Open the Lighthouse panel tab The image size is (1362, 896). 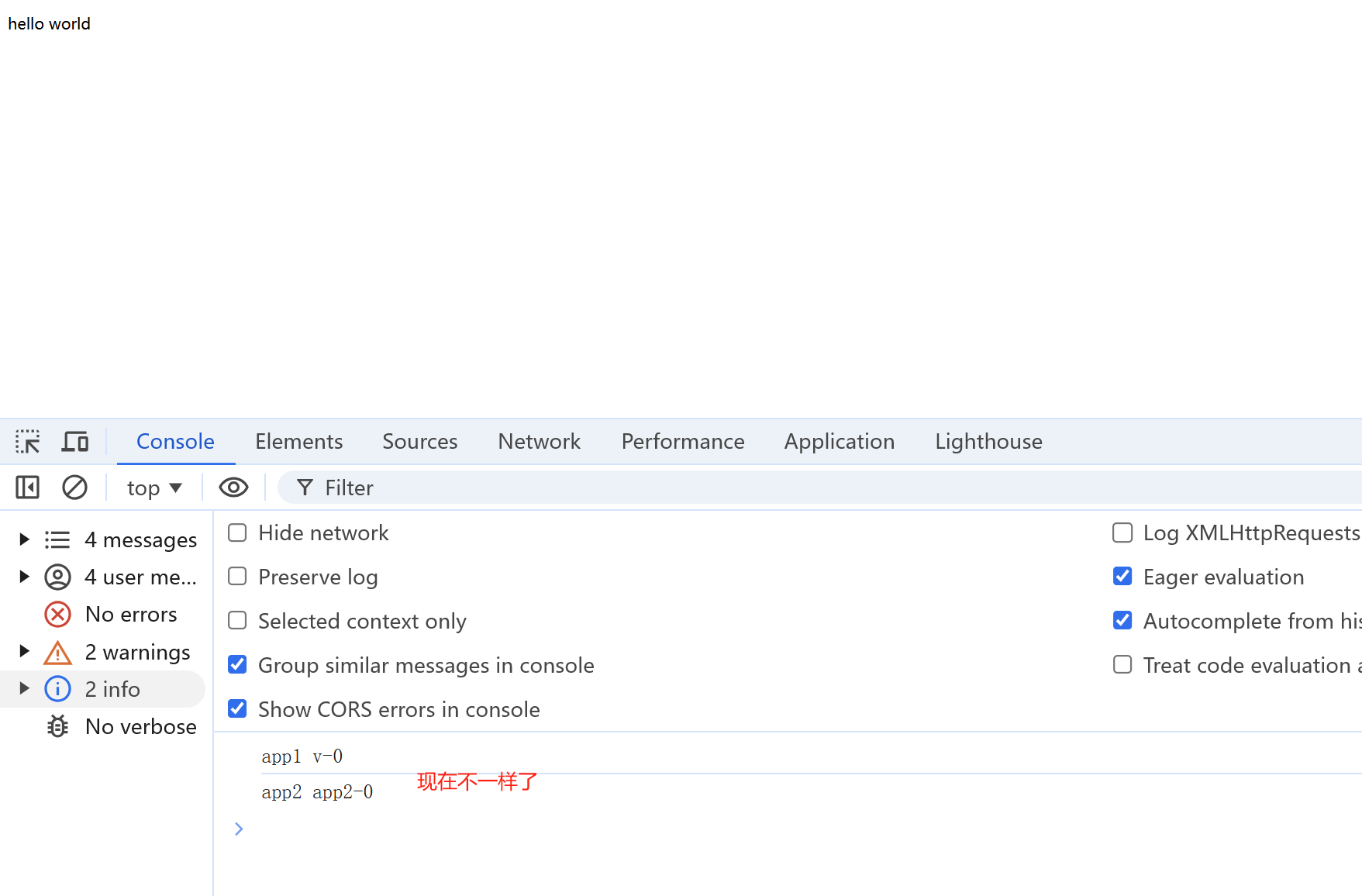988,442
